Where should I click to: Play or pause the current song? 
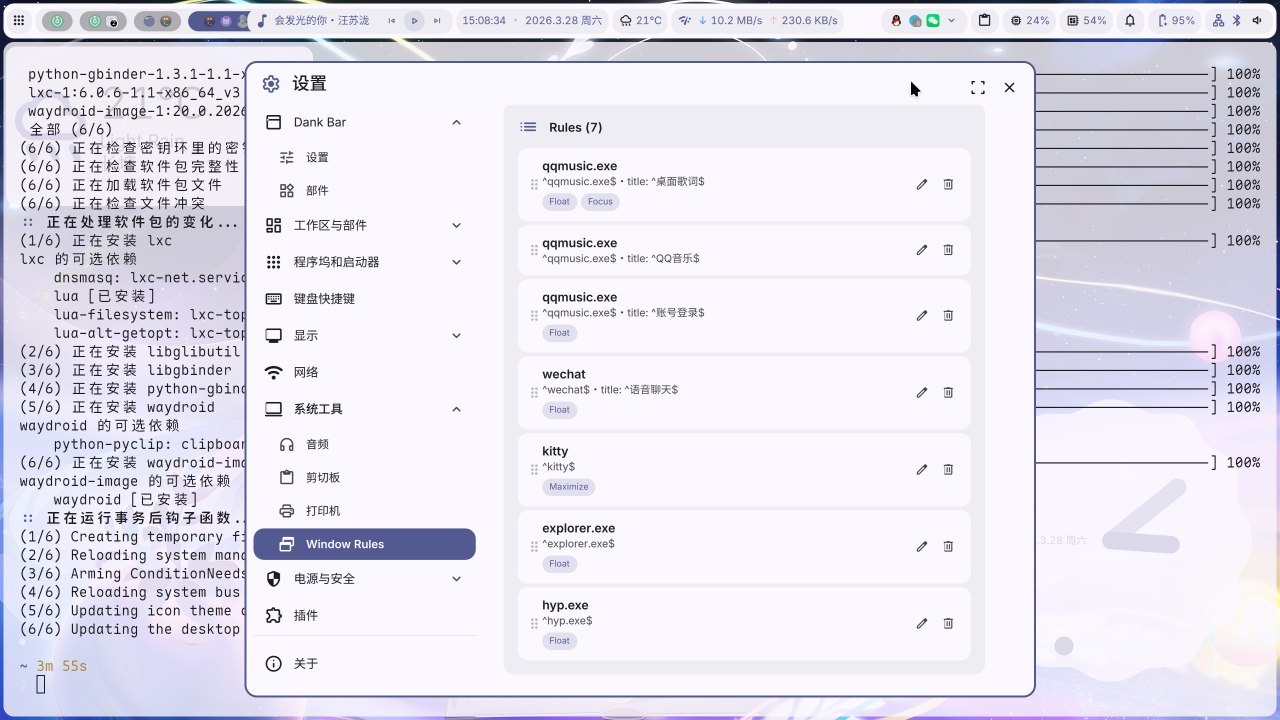tap(414, 20)
